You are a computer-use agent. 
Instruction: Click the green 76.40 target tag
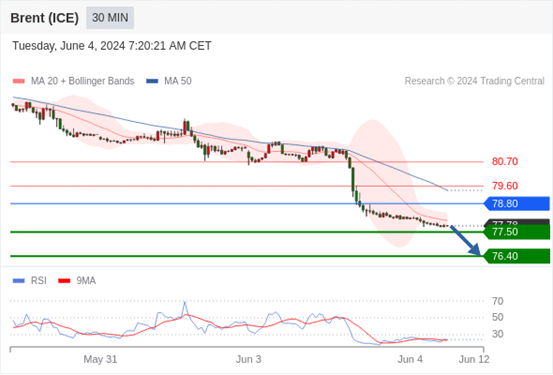tap(517, 256)
